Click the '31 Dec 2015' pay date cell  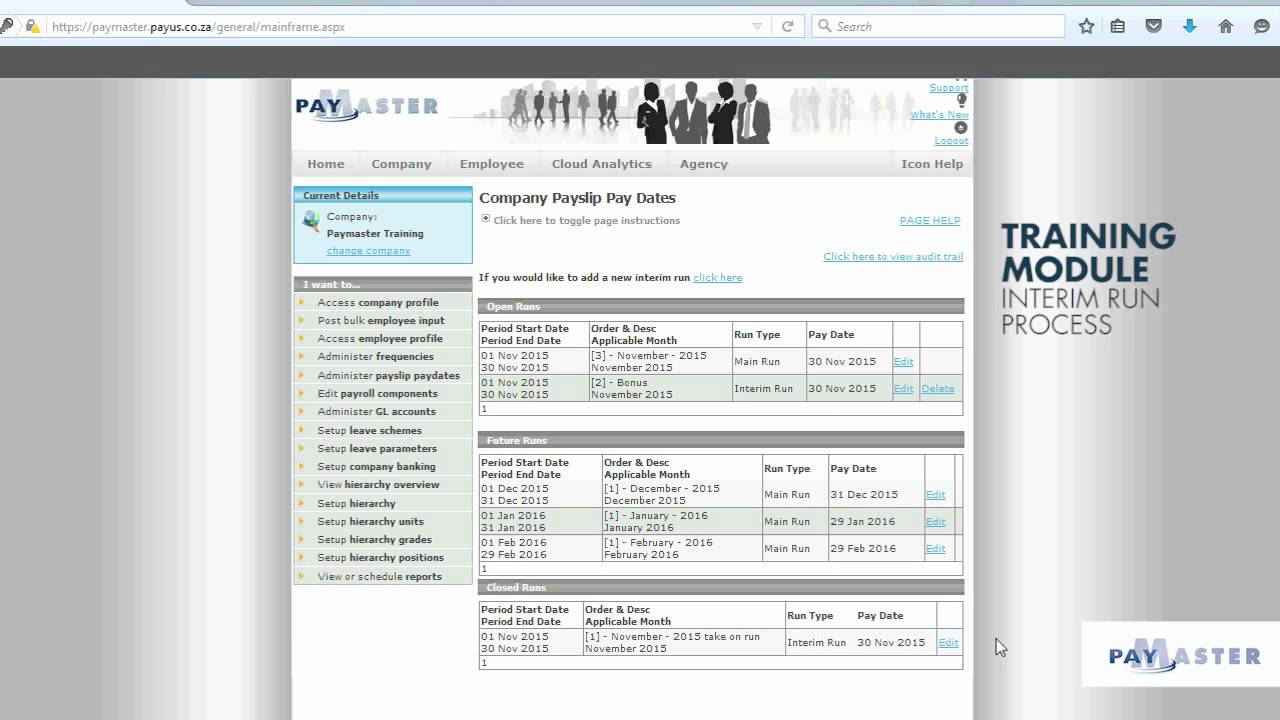[x=876, y=495]
